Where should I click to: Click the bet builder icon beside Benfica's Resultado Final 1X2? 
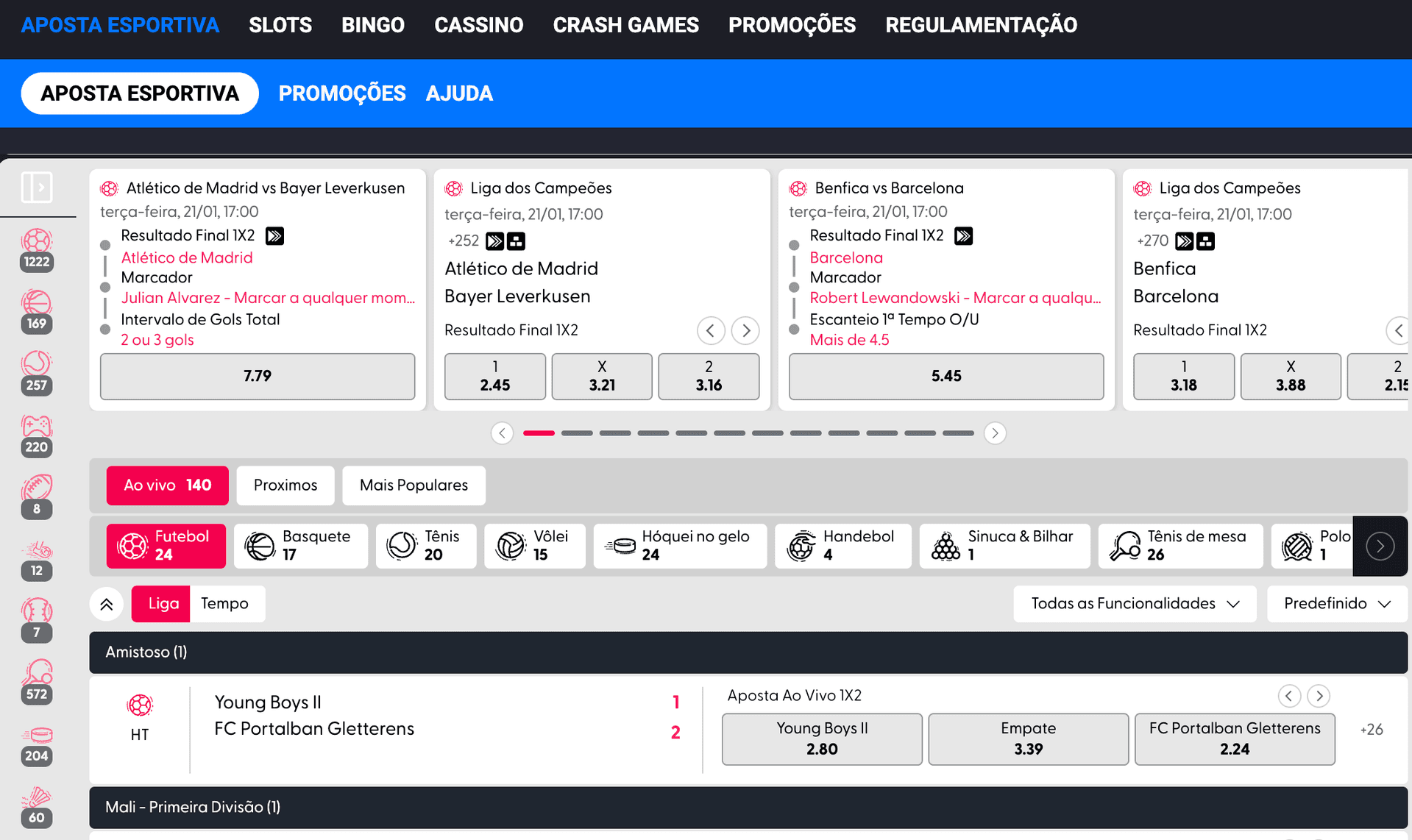pos(963,236)
